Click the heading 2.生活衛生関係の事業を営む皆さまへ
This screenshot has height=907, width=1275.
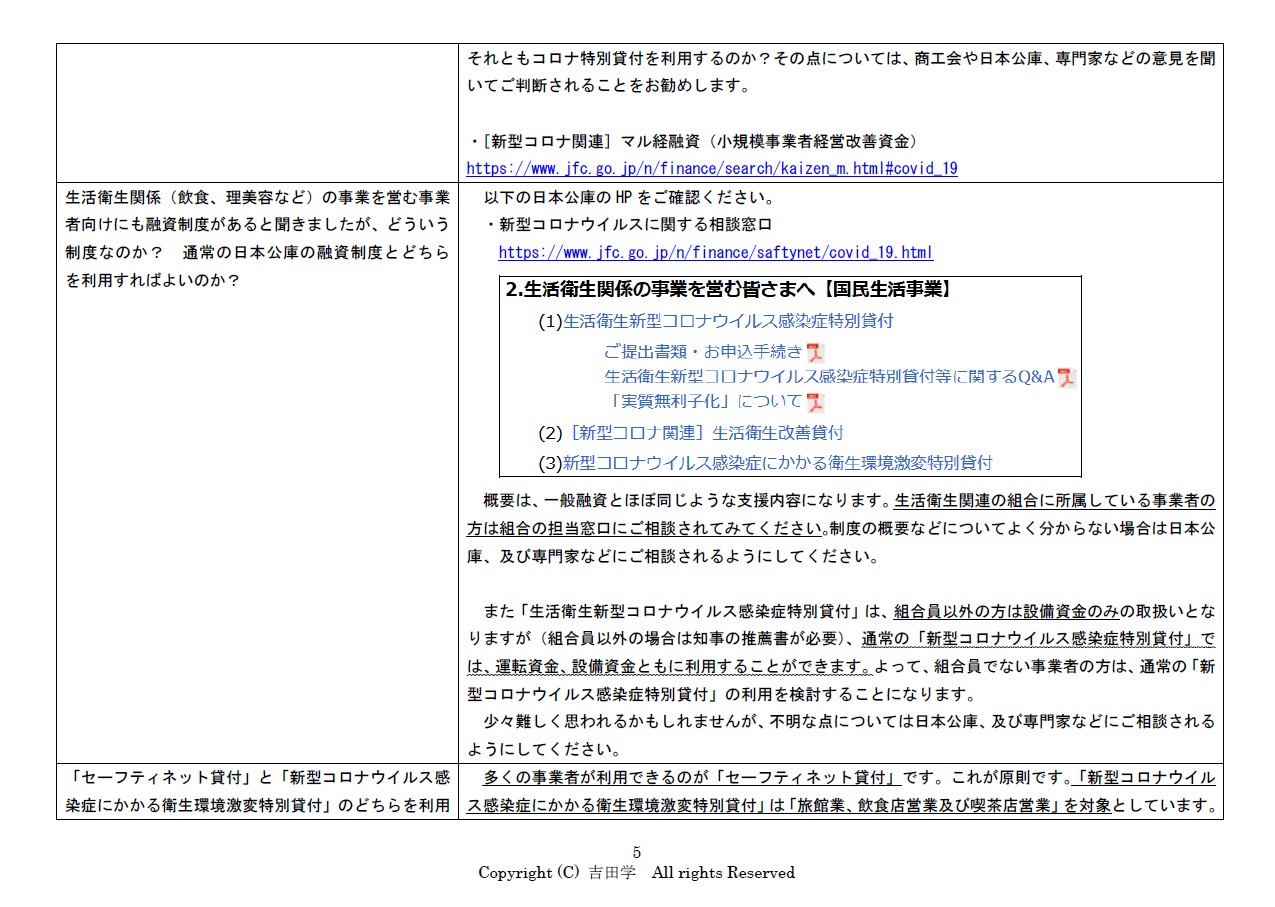pyautogui.click(x=728, y=290)
